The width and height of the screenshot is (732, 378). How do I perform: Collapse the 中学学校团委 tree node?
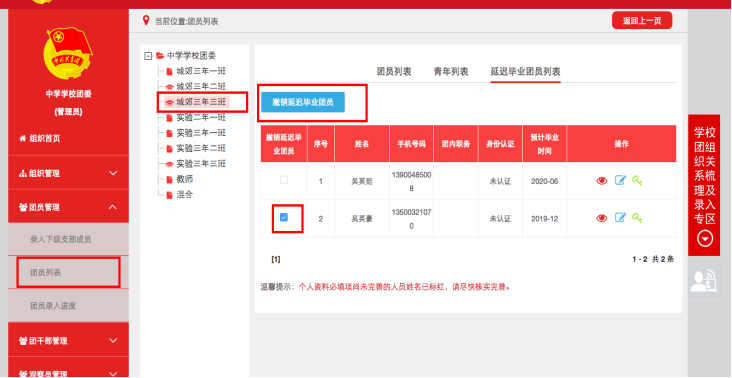click(148, 56)
